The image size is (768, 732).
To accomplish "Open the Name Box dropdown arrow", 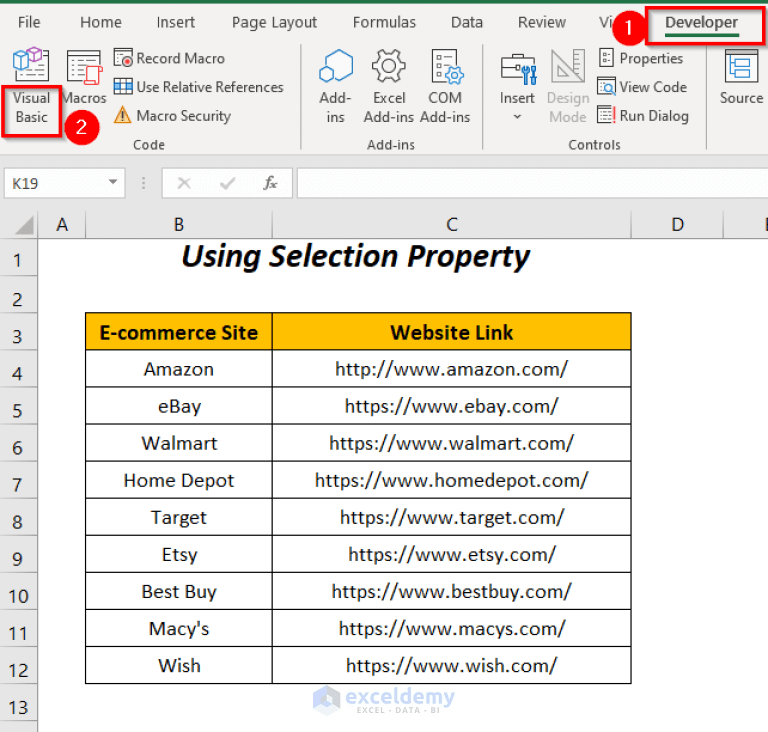I will click(113, 182).
